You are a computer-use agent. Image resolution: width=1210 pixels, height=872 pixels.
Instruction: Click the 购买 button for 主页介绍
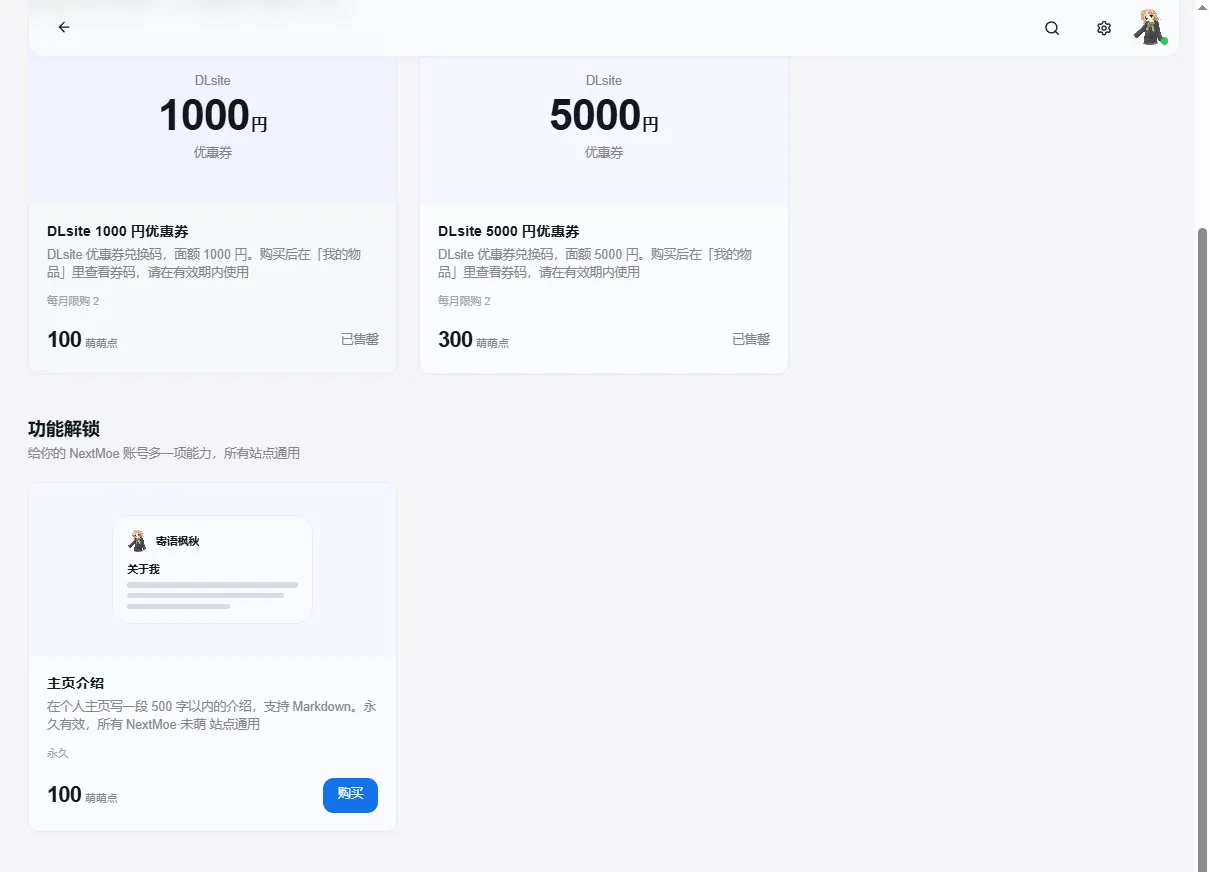(x=350, y=795)
